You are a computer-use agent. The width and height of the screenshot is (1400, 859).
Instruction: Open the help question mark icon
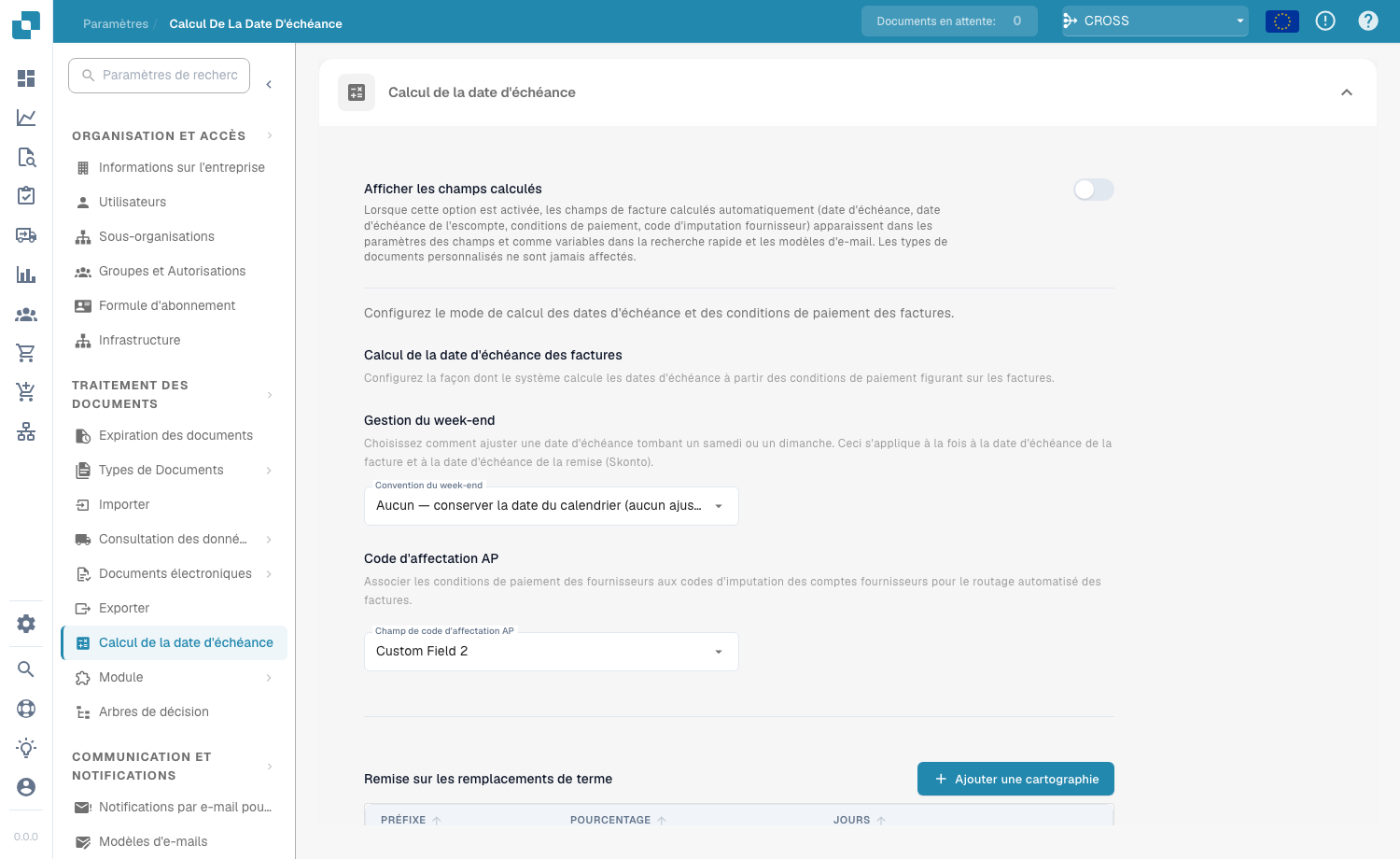pos(1368,21)
